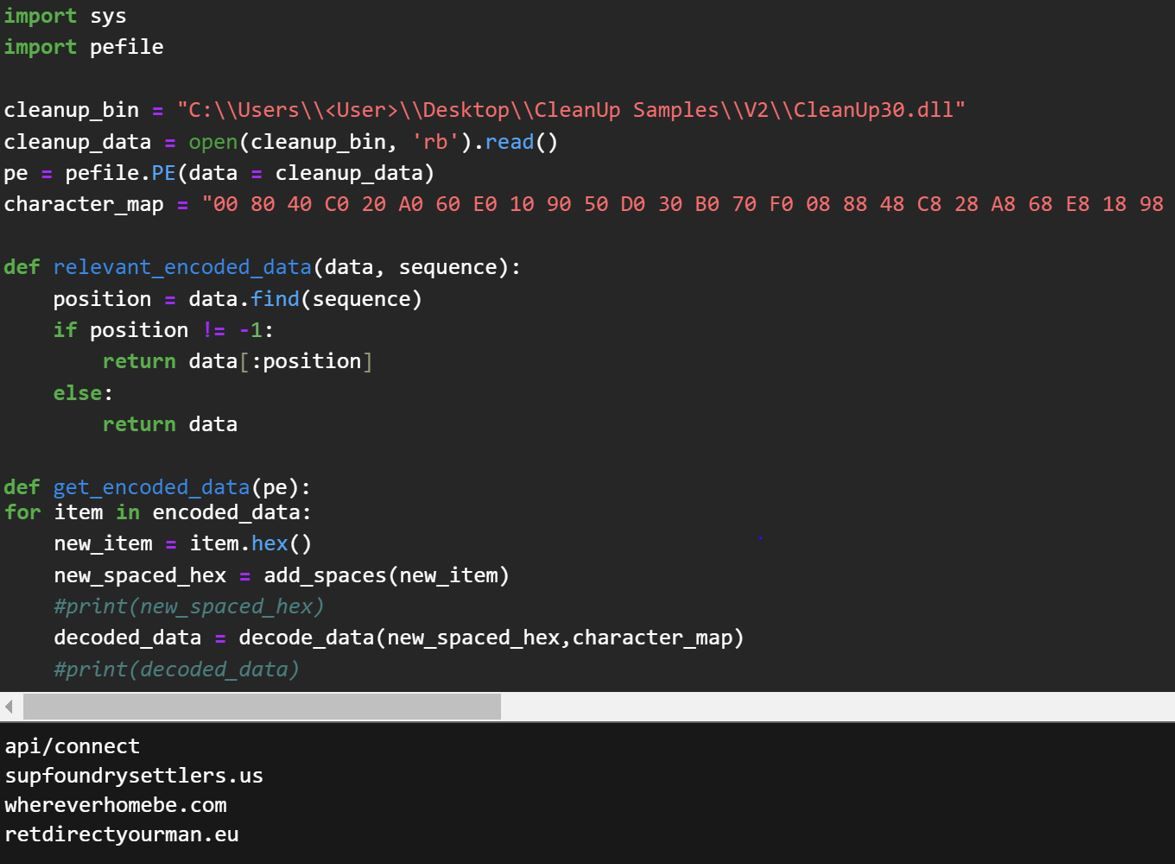Click the horizontal scrollbar thumb
This screenshot has height=864, width=1175.
261,707
